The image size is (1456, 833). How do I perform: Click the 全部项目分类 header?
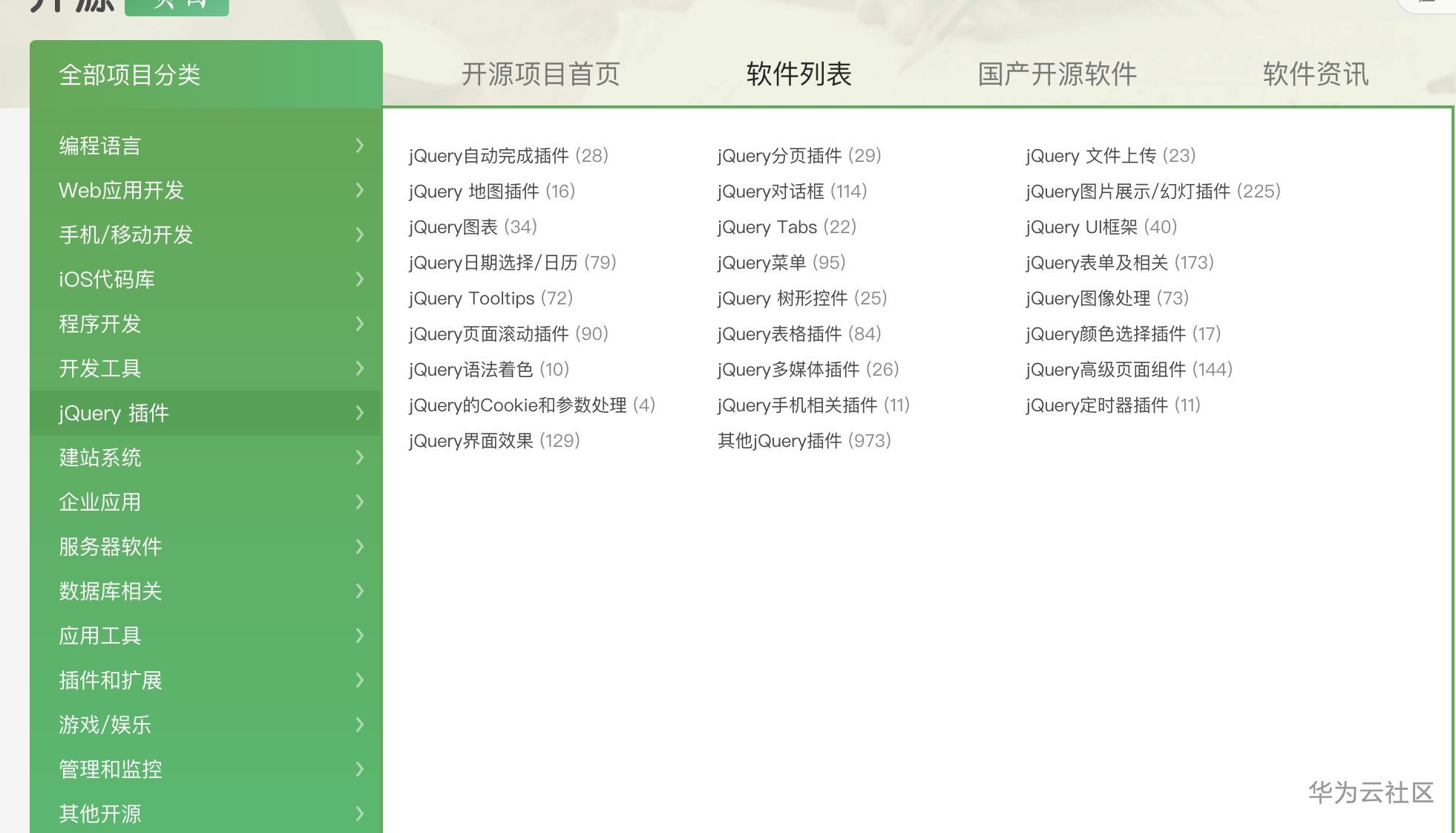[130, 75]
